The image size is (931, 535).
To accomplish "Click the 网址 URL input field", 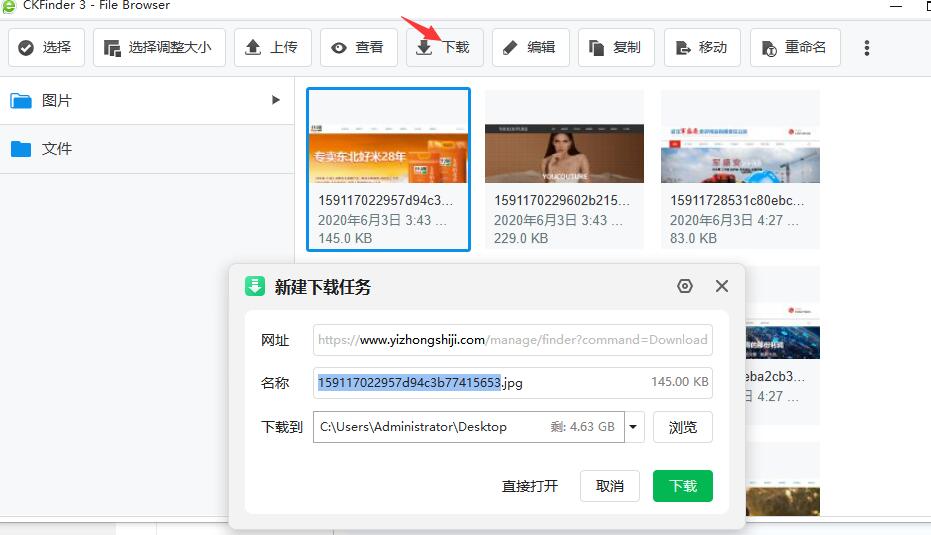I will (512, 340).
